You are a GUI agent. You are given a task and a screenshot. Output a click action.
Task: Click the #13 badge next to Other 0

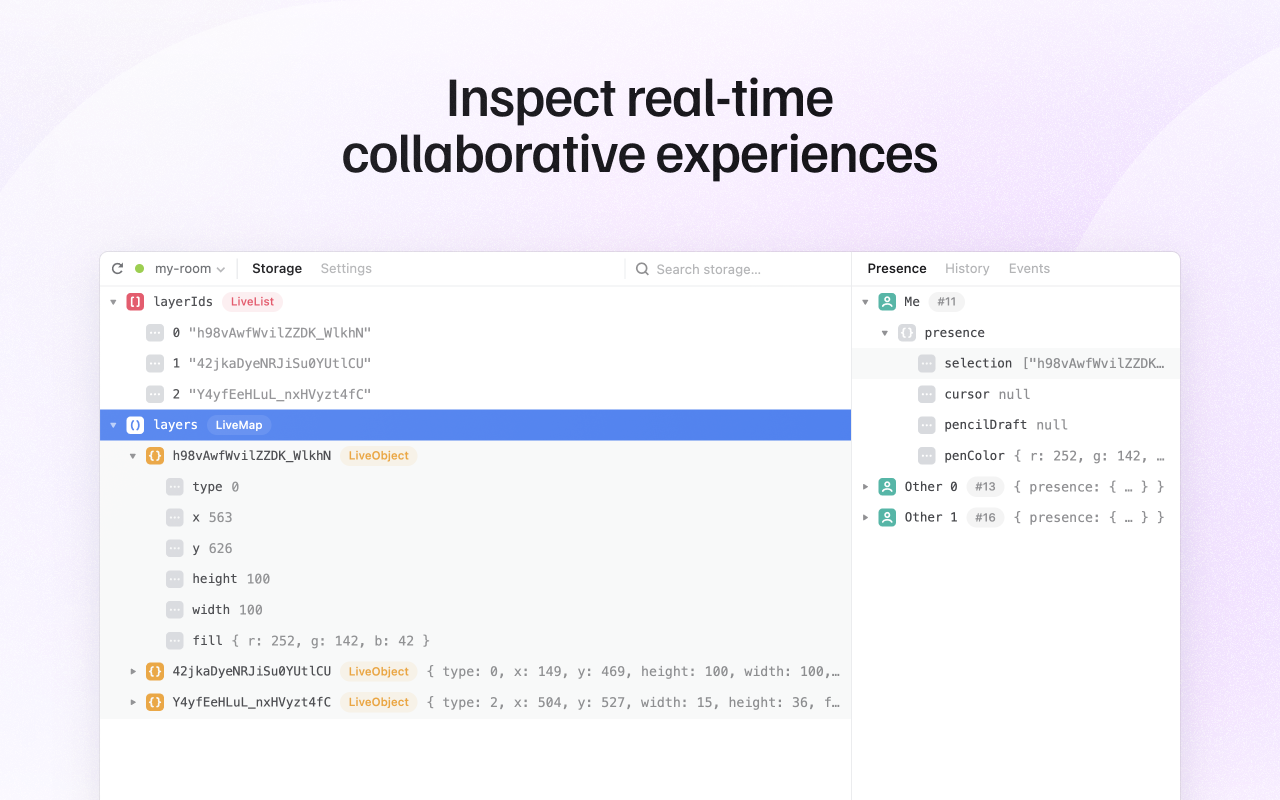pos(985,486)
